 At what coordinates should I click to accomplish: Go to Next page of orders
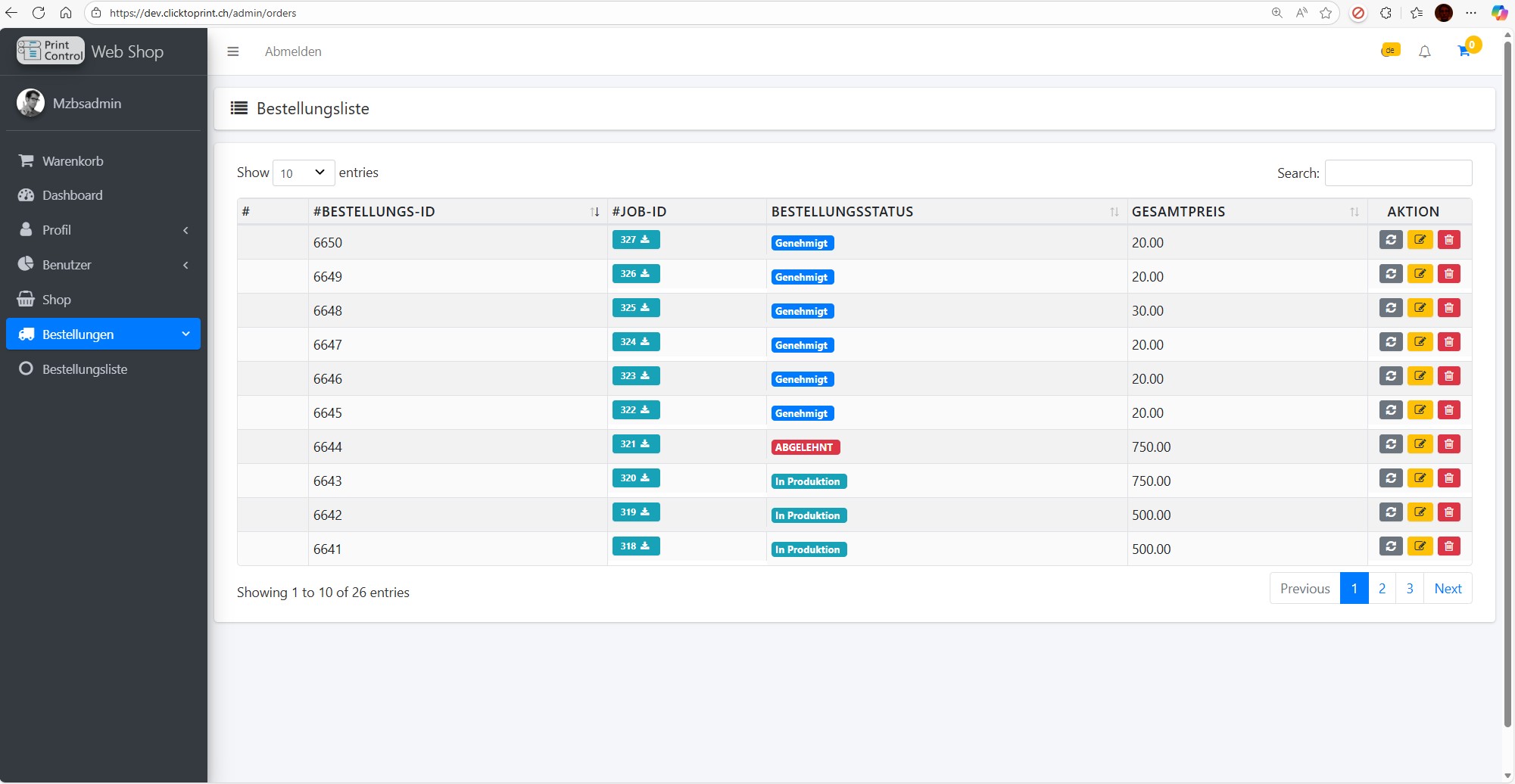[1447, 589]
